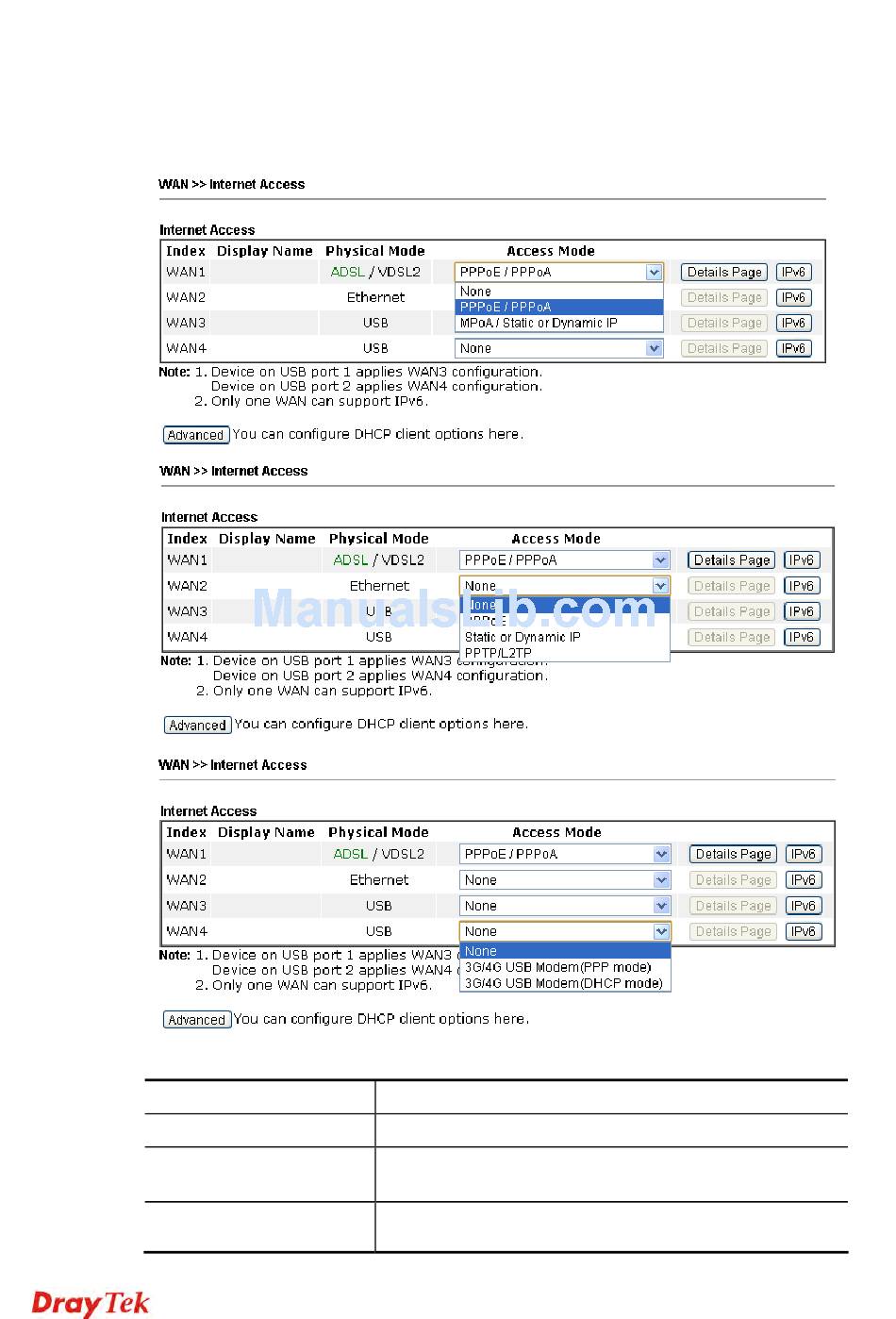Select highlighted None option in WAN4 list
The image size is (896, 1319).
click(x=566, y=951)
